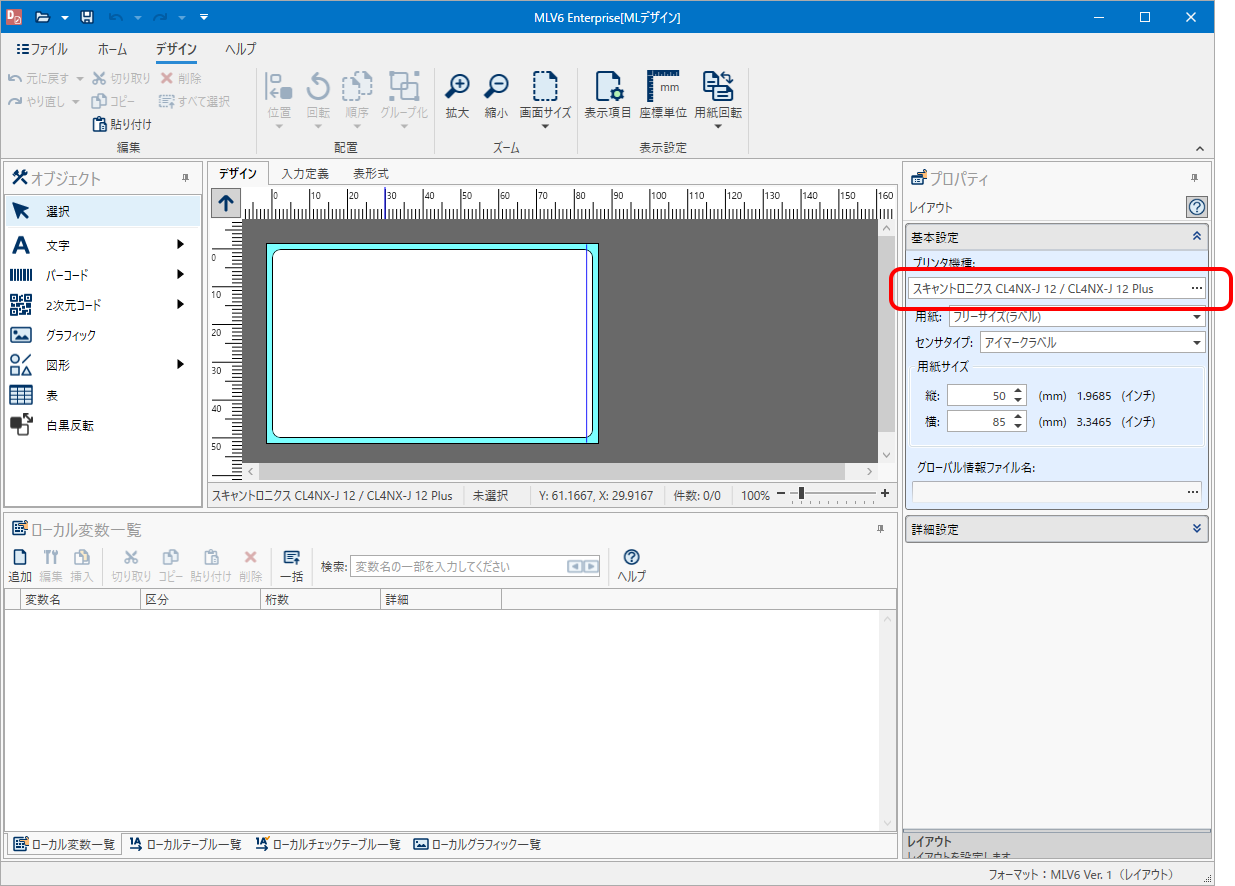Toggle the プロパティ panel pushpin

tap(1194, 178)
